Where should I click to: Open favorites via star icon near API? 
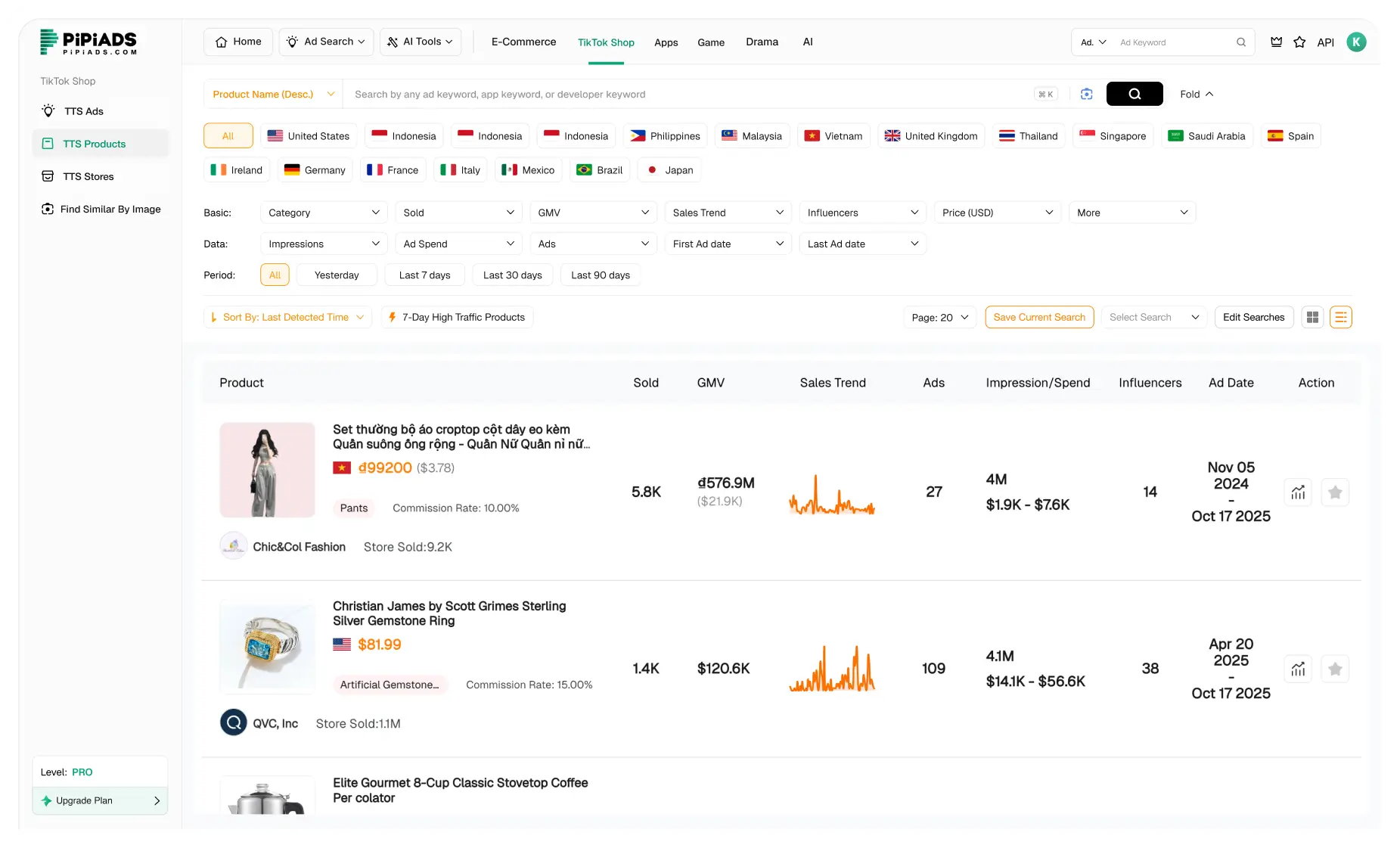(x=1299, y=42)
